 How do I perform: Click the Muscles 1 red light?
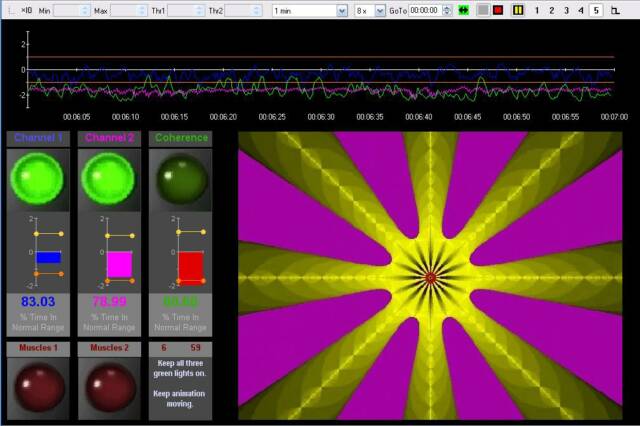(x=39, y=388)
